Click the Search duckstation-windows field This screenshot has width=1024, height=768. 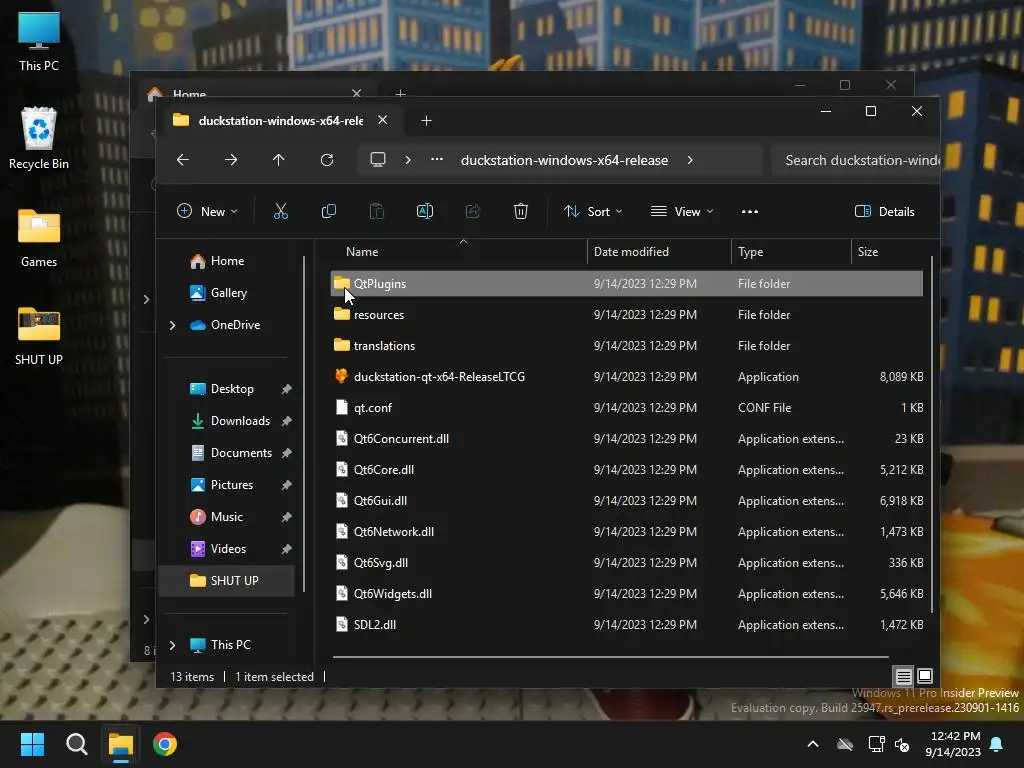pos(856,160)
